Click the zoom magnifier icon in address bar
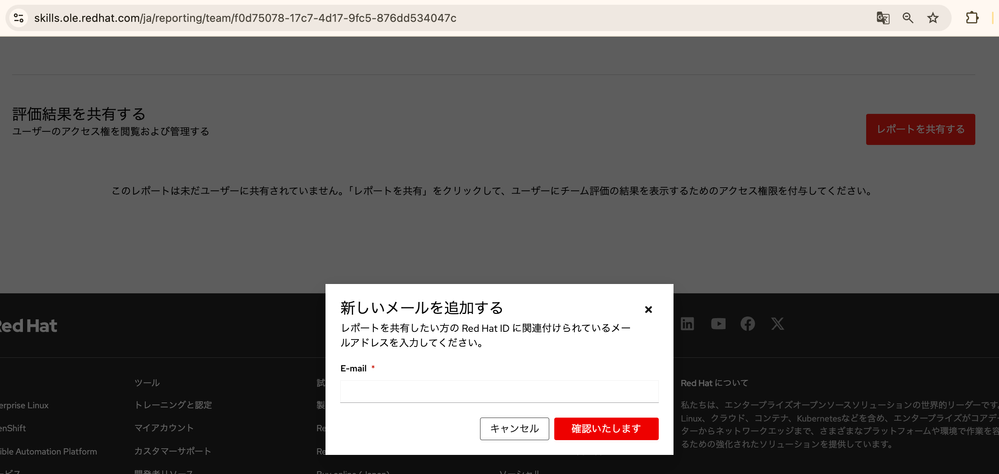This screenshot has height=474, width=999. pyautogui.click(x=908, y=18)
